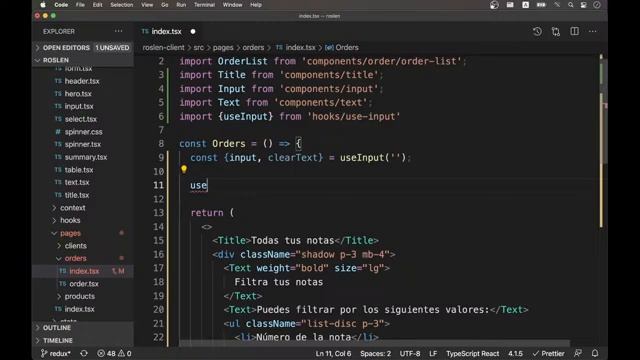This screenshot has height=360, width=640.
Task: Expand context folder
Action: (73, 208)
